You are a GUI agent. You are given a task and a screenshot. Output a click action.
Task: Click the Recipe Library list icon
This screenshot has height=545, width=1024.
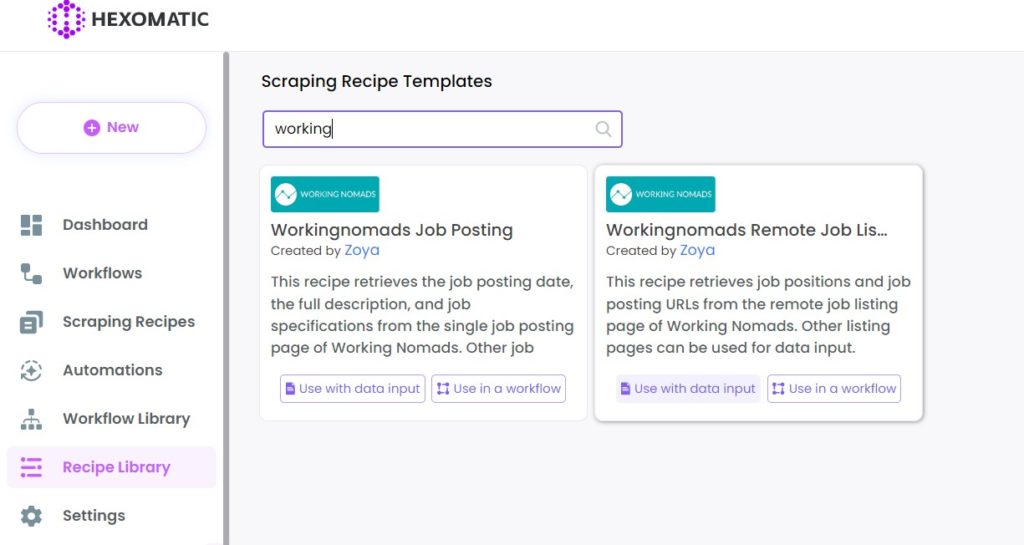pyautogui.click(x=31, y=467)
